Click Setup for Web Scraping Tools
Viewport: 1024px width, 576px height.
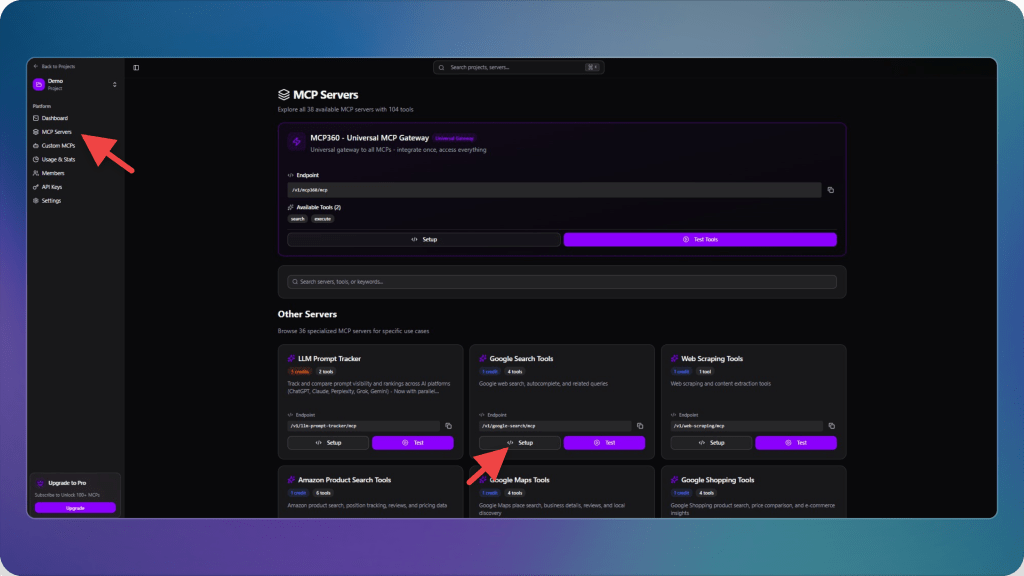[711, 443]
